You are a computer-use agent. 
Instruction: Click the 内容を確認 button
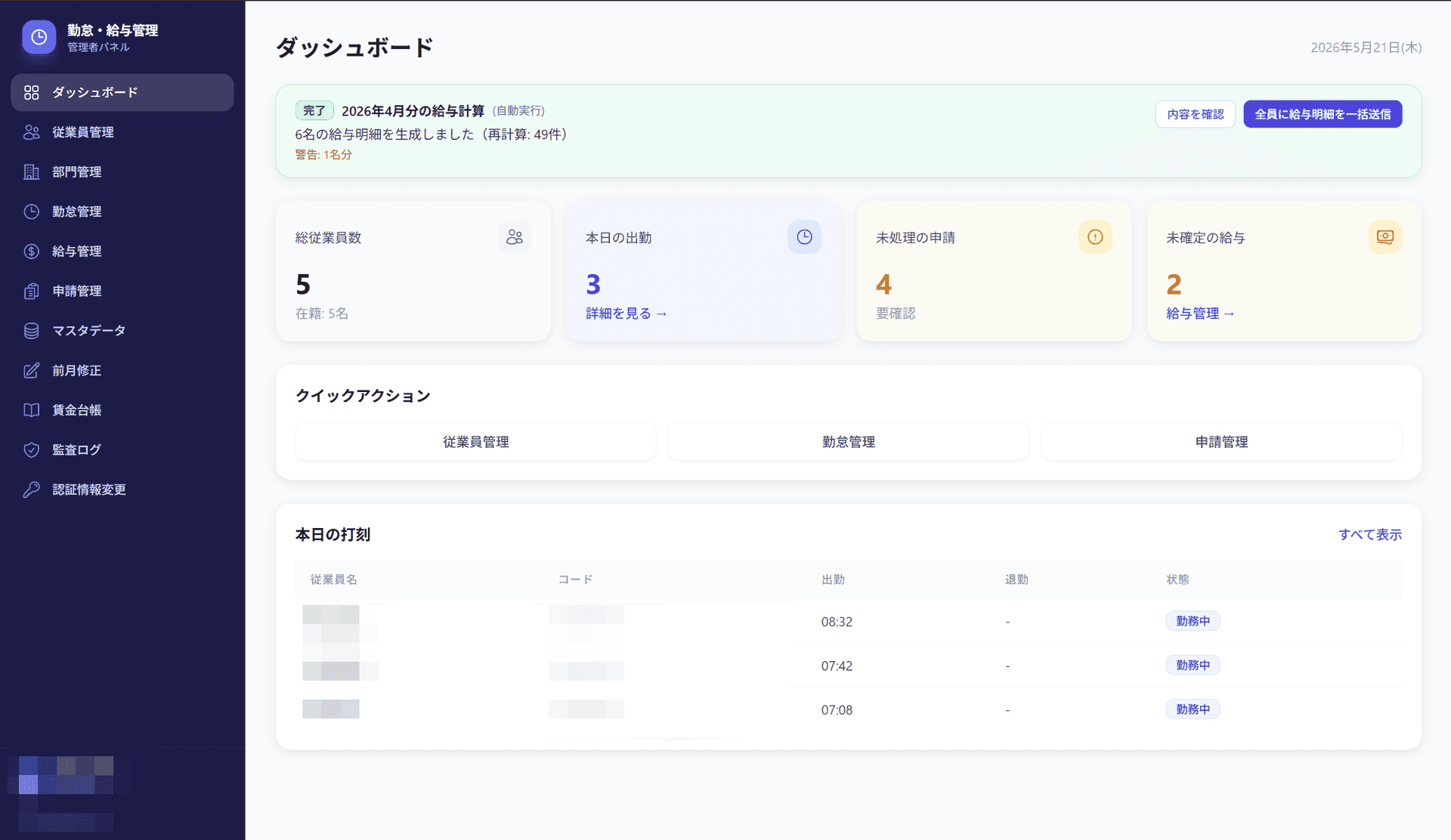[1195, 114]
